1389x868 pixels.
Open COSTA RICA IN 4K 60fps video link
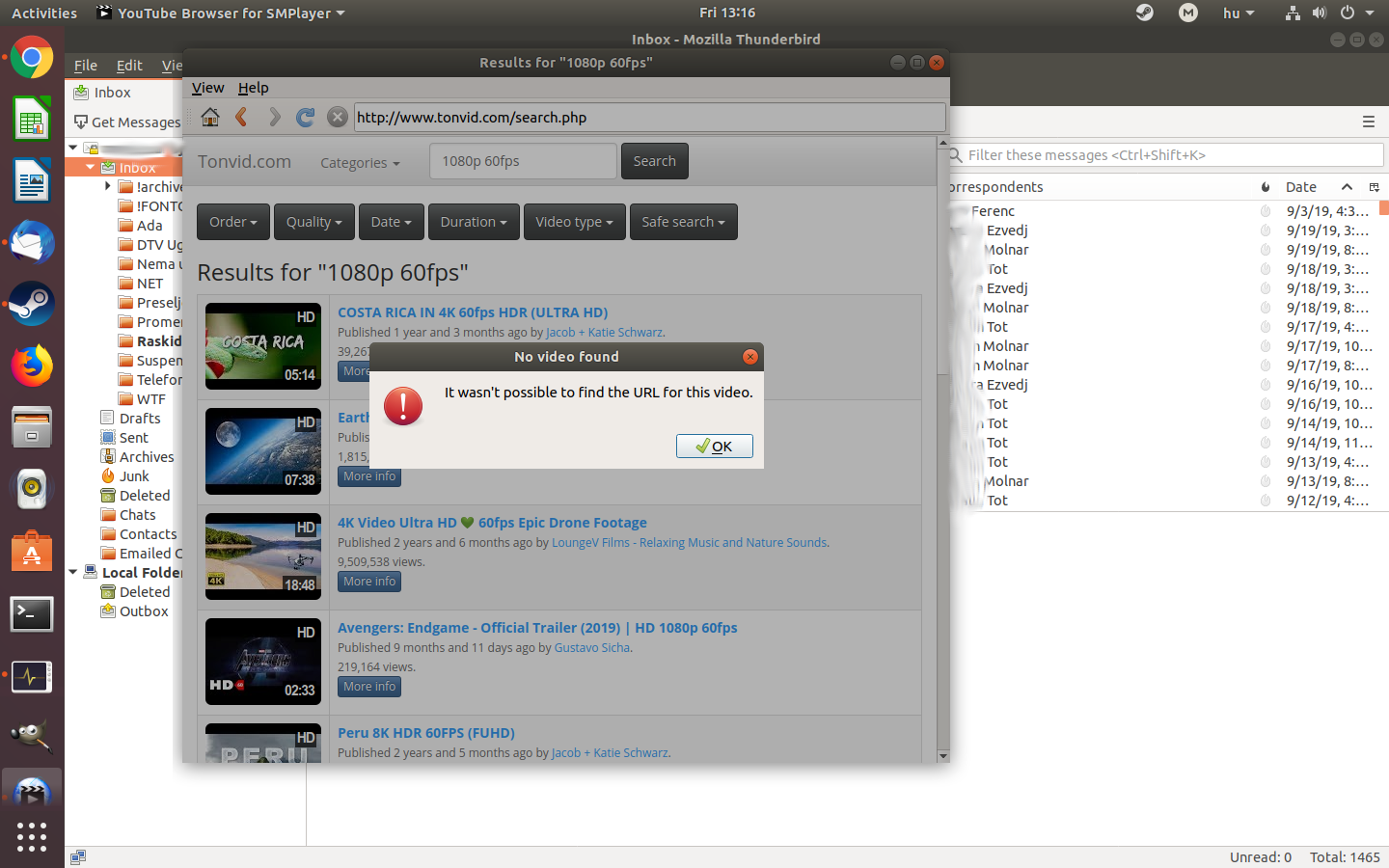pos(473,312)
